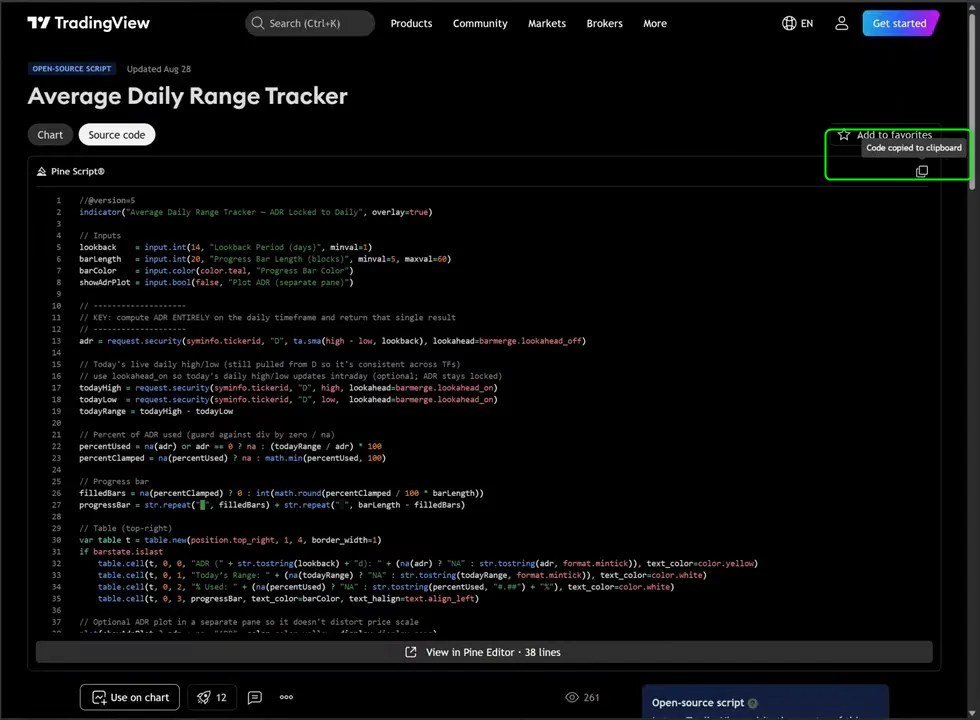The image size is (980, 720).
Task: Click the open-source script help icon
Action: (752, 703)
